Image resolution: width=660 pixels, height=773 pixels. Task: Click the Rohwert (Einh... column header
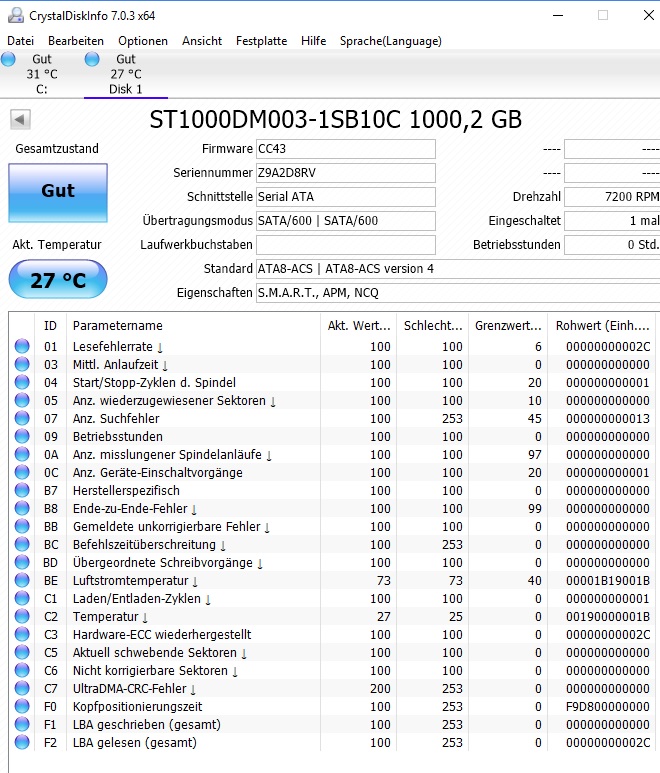click(602, 325)
